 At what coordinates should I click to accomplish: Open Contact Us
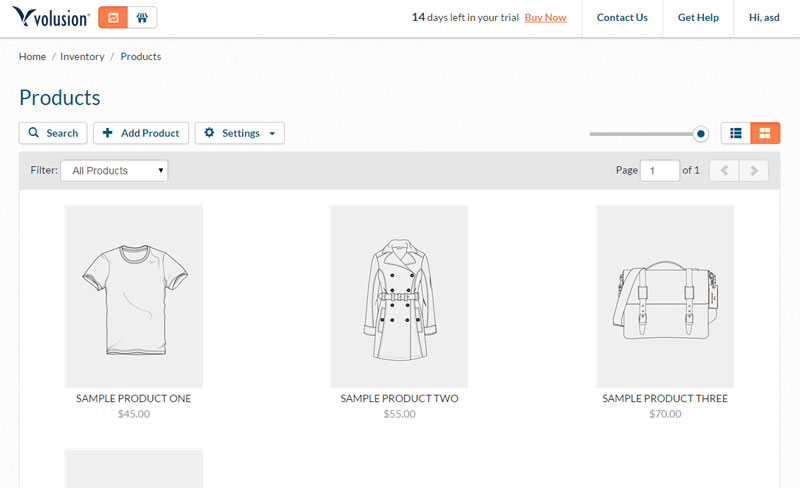click(x=622, y=17)
